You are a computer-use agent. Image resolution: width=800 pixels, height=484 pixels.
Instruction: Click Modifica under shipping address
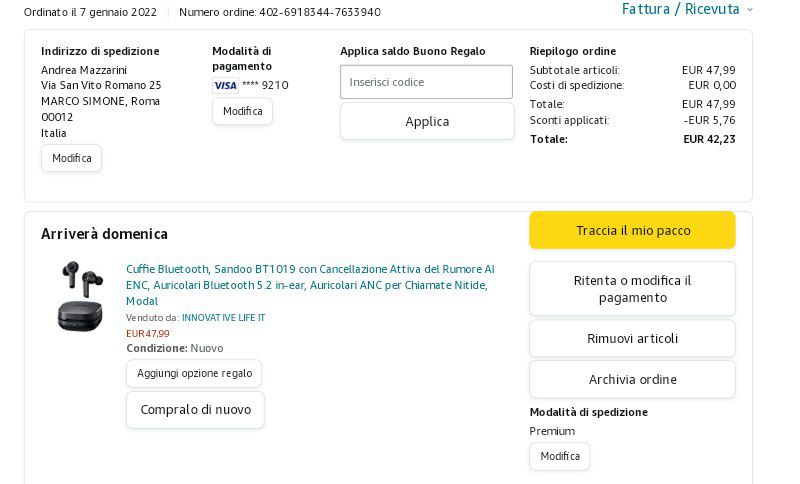coord(71,158)
